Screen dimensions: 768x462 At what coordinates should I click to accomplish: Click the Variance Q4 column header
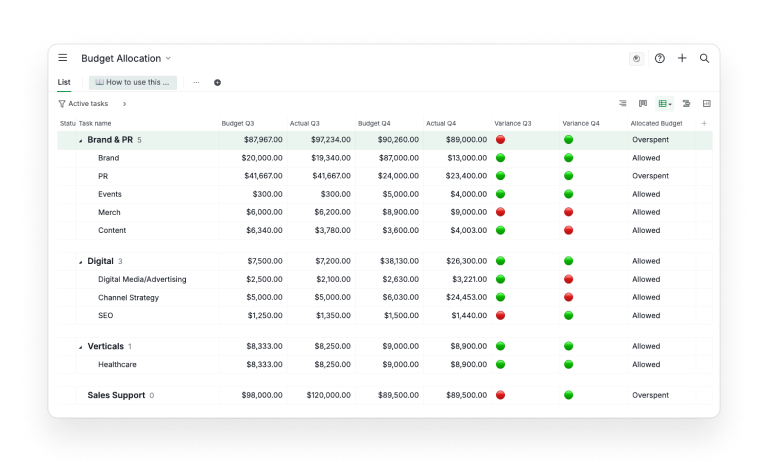click(x=581, y=123)
